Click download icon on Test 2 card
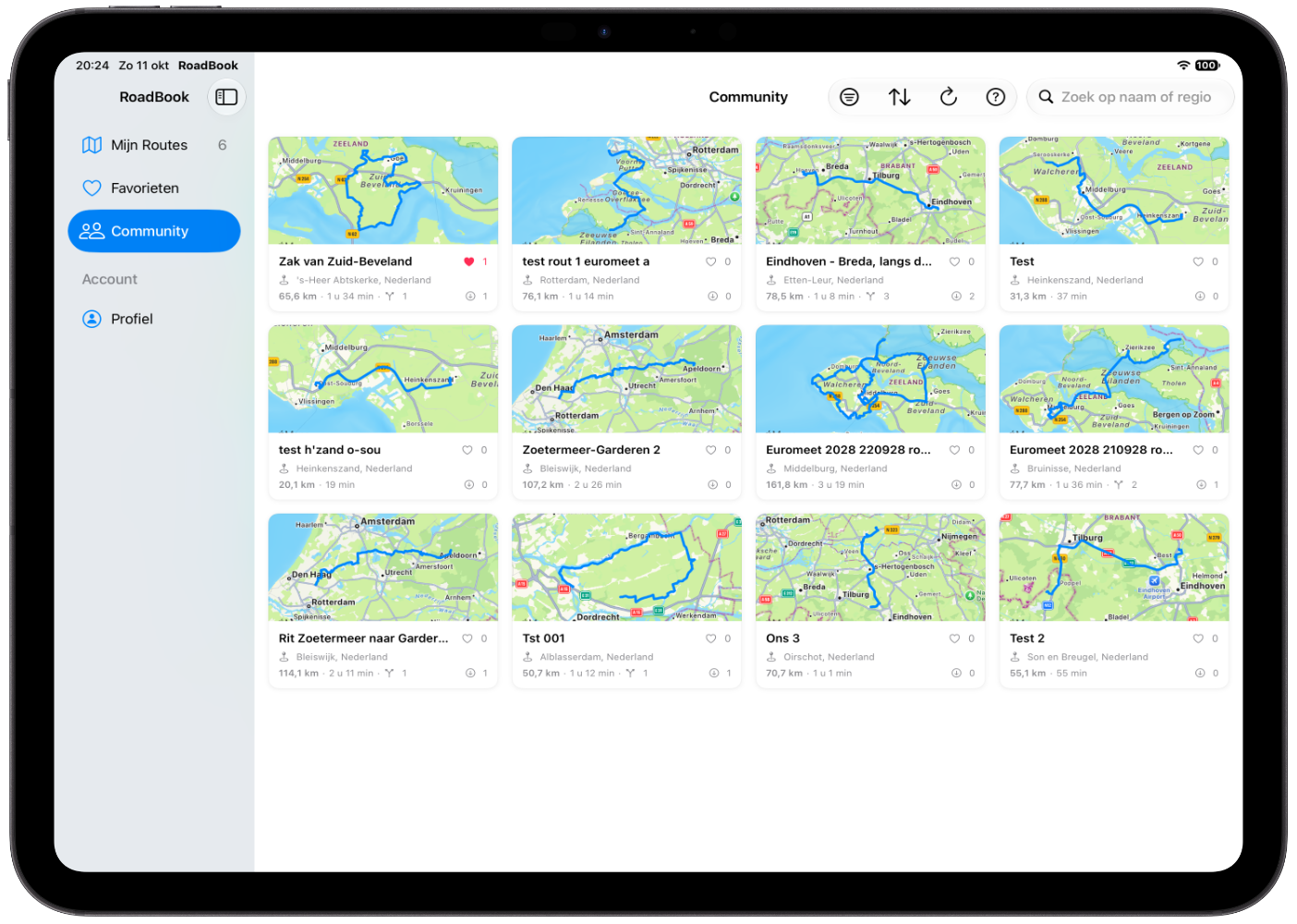Image resolution: width=1297 pixels, height=924 pixels. coord(1200,674)
